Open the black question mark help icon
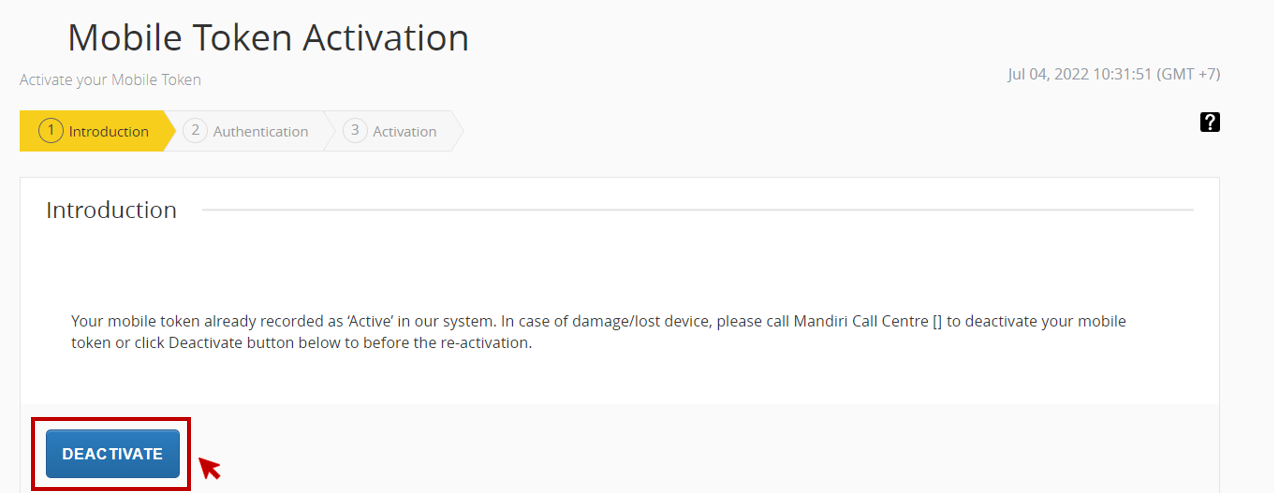 1210,122
